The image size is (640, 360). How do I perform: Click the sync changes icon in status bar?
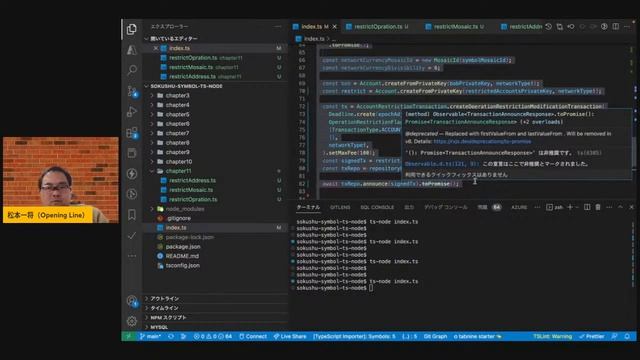pos(171,336)
